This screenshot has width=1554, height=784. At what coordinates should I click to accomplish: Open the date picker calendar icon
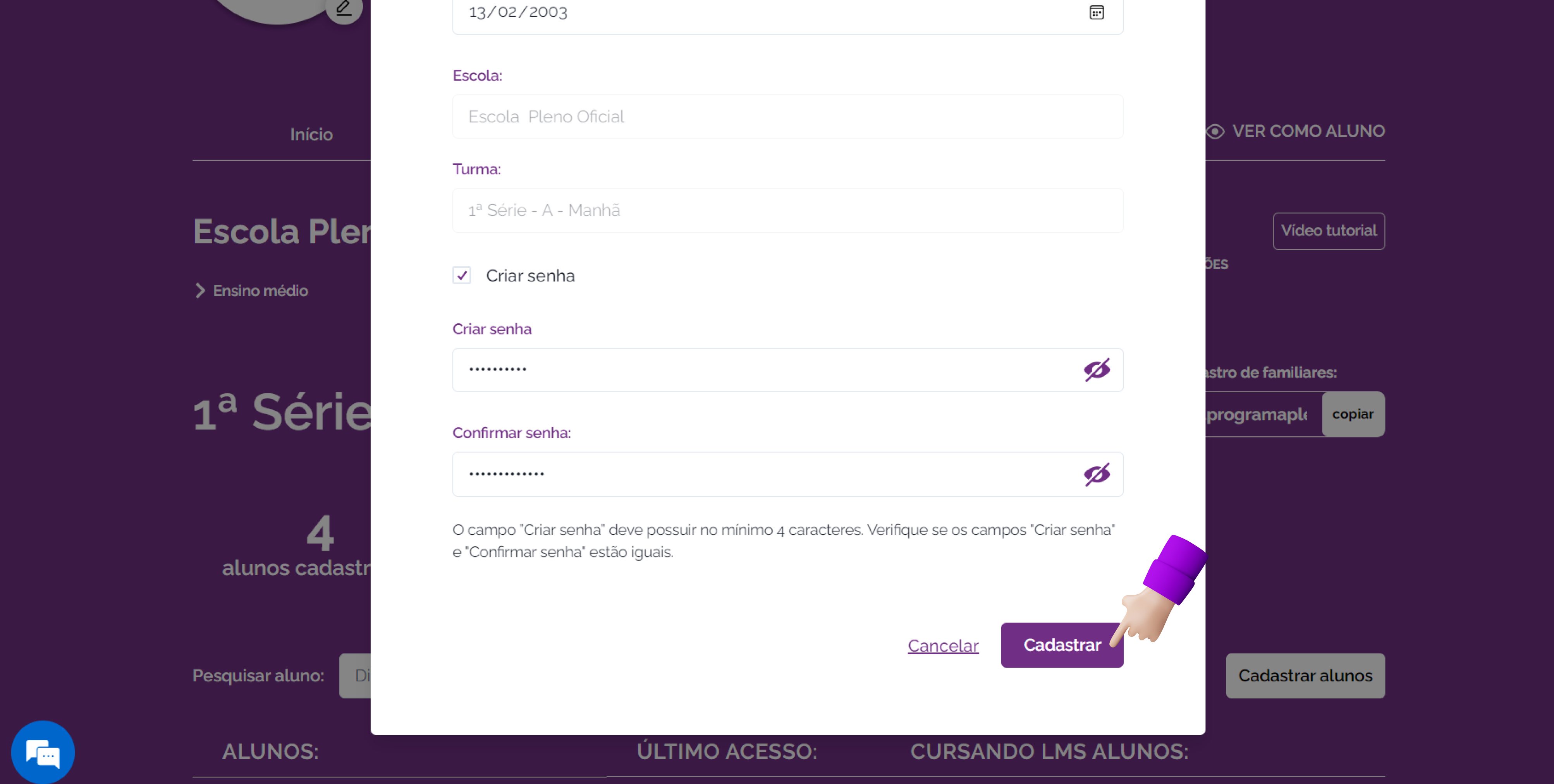pos(1096,12)
